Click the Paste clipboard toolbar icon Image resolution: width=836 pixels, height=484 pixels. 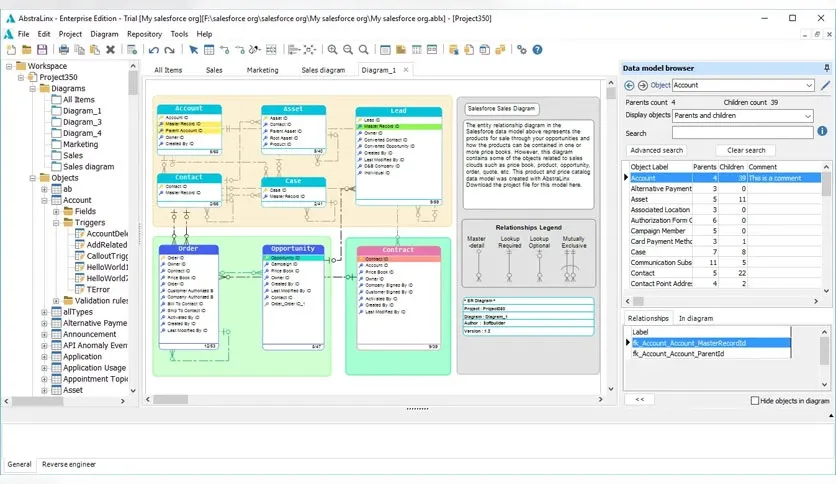point(95,50)
